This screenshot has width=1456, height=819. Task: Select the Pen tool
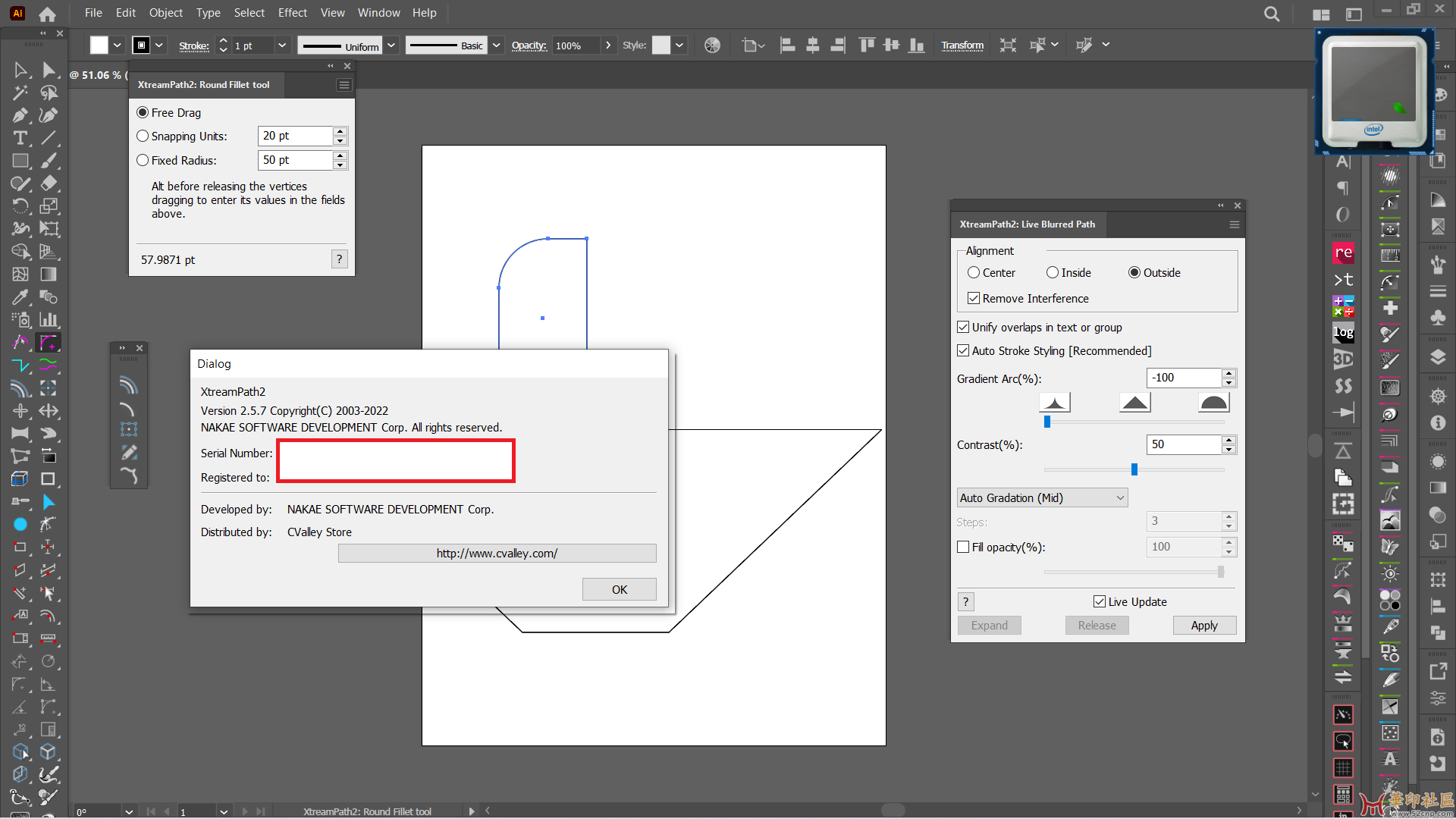[x=20, y=115]
